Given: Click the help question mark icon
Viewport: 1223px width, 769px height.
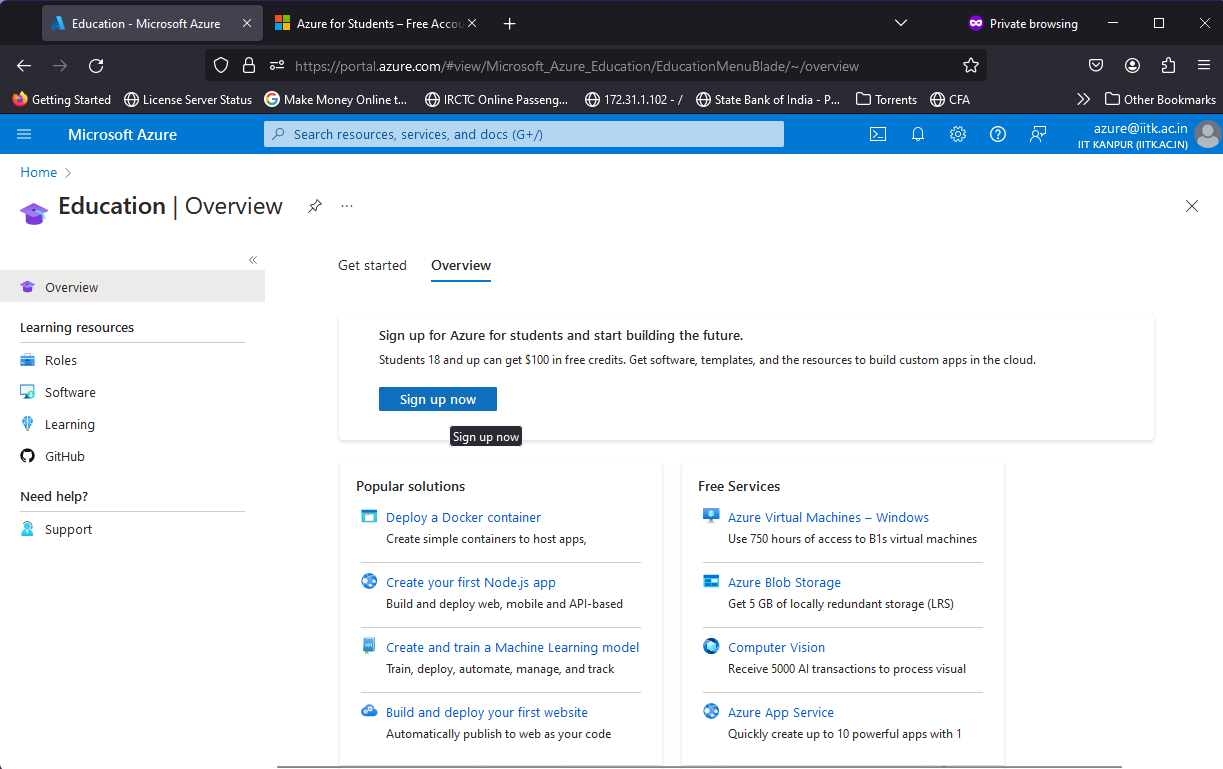Looking at the screenshot, I should pyautogui.click(x=997, y=134).
